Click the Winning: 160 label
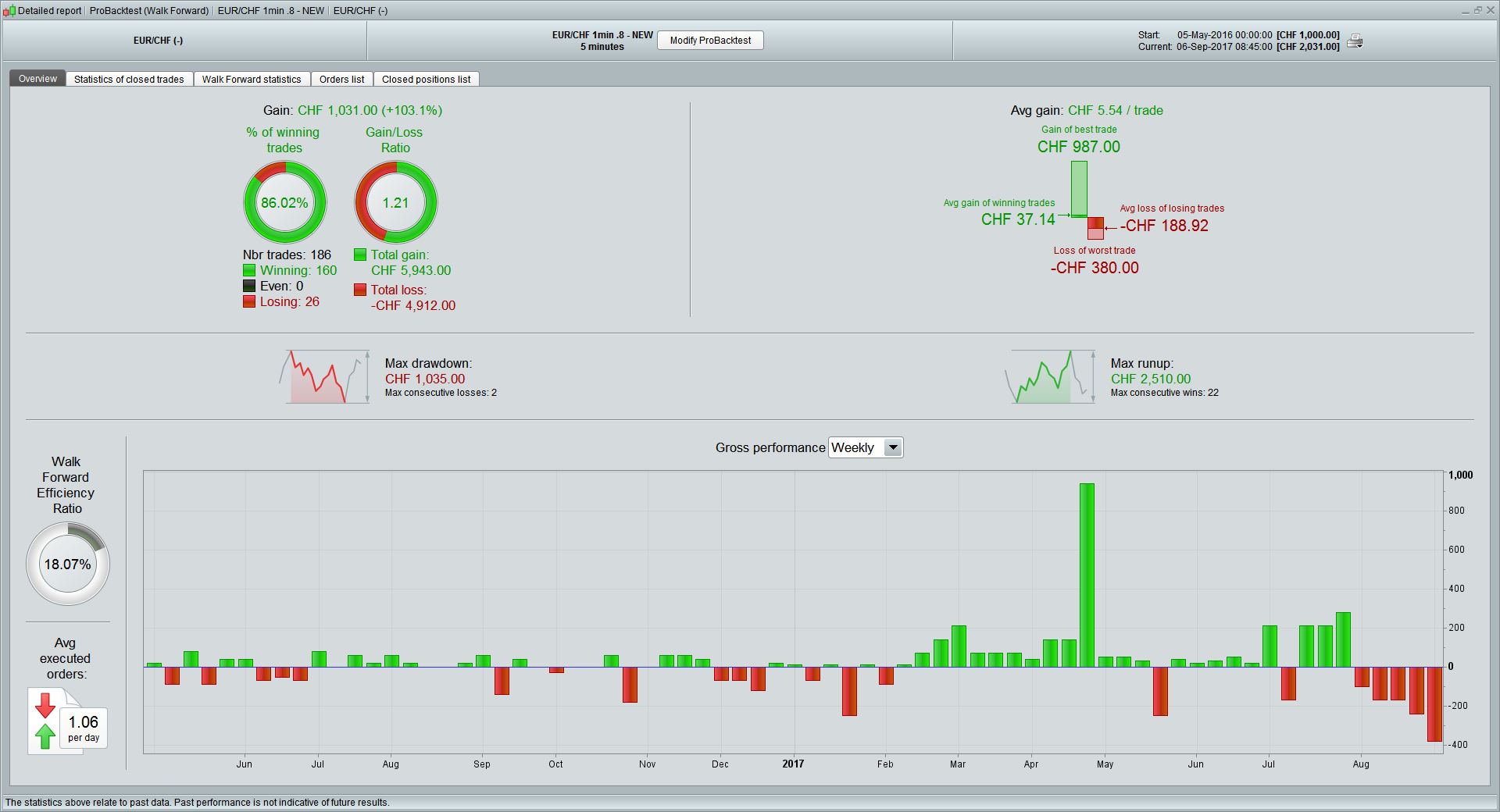This screenshot has width=1500, height=812. click(298, 270)
